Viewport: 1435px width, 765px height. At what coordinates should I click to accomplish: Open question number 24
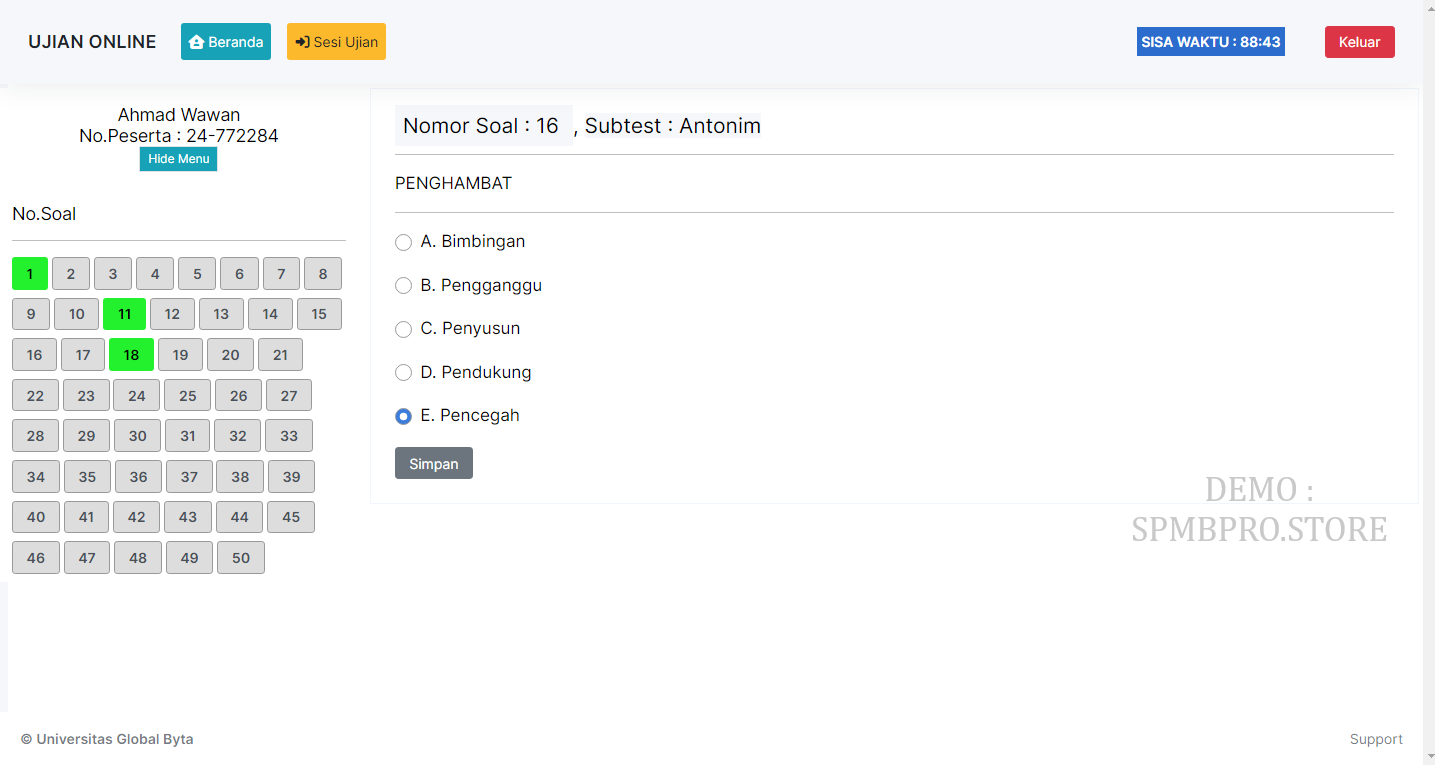137,396
